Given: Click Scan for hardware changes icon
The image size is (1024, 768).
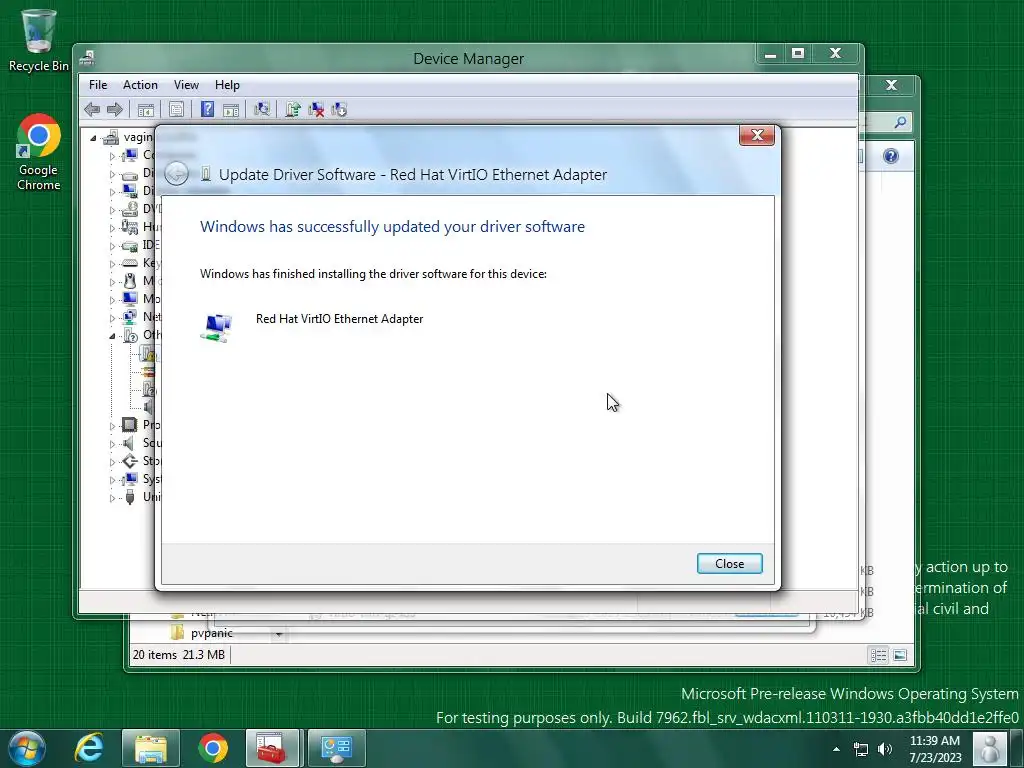Looking at the screenshot, I should pos(262,109).
